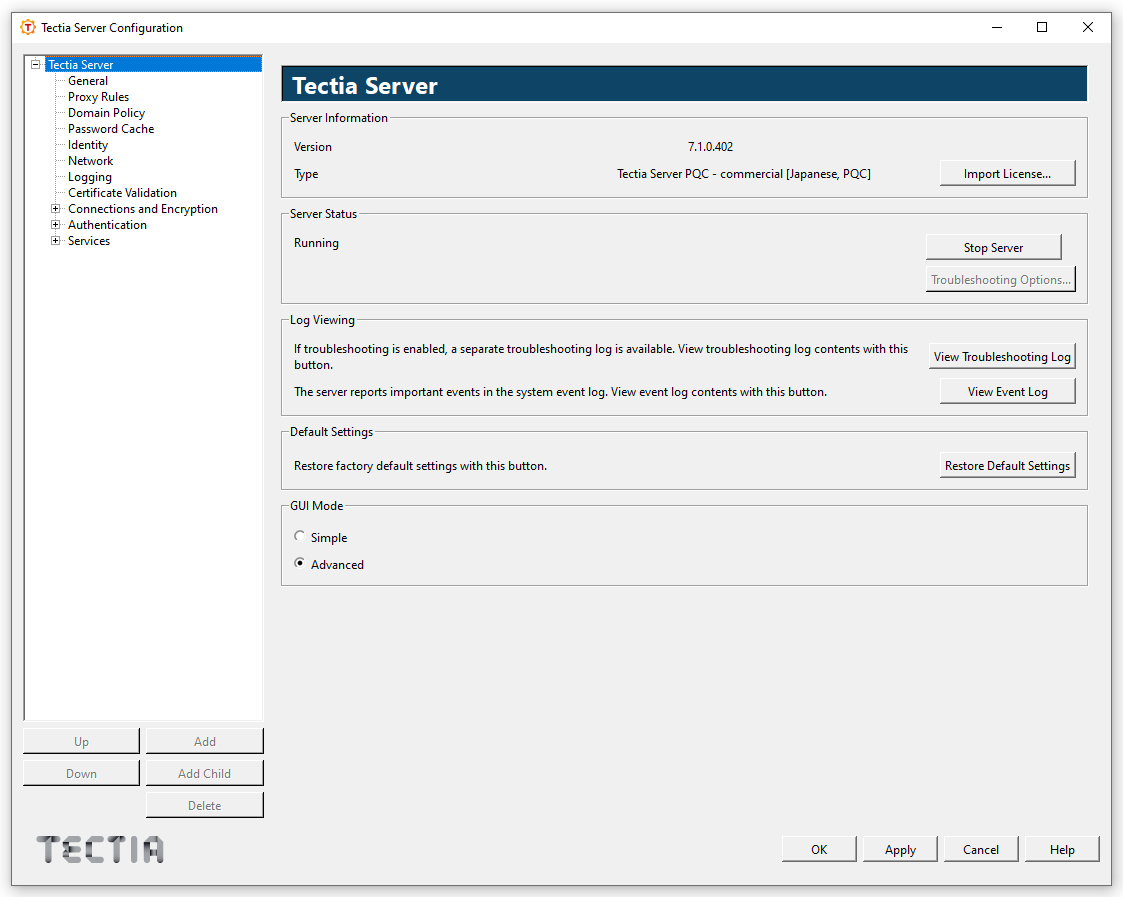1123x897 pixels.
Task: Open Troubleshooting Options dialog
Action: (1001, 279)
